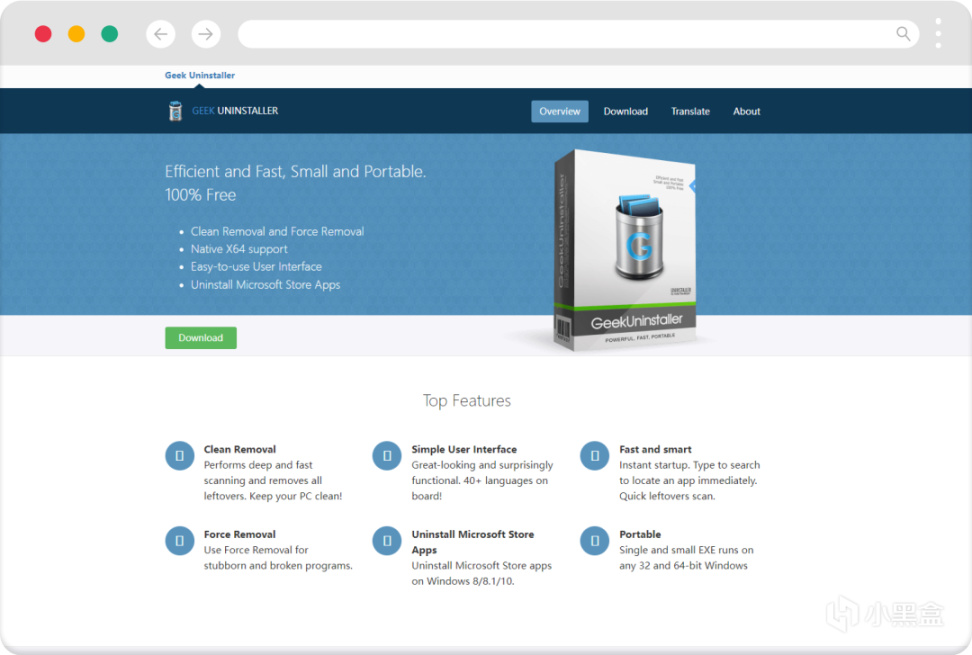Click the 'Portable' feature title
The image size is (972, 655).
(640, 534)
